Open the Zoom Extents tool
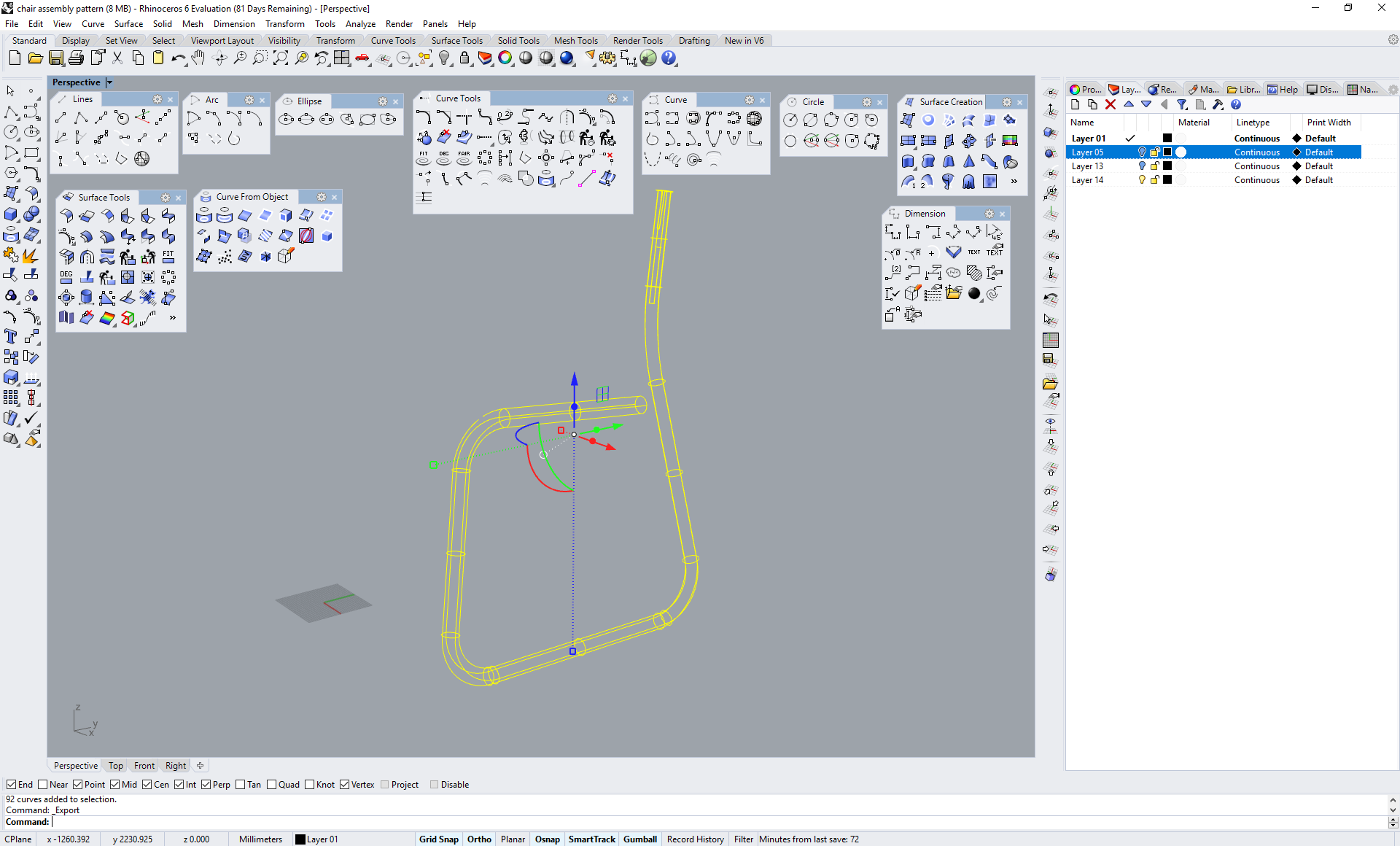The height and width of the screenshot is (846, 1400). click(x=280, y=58)
